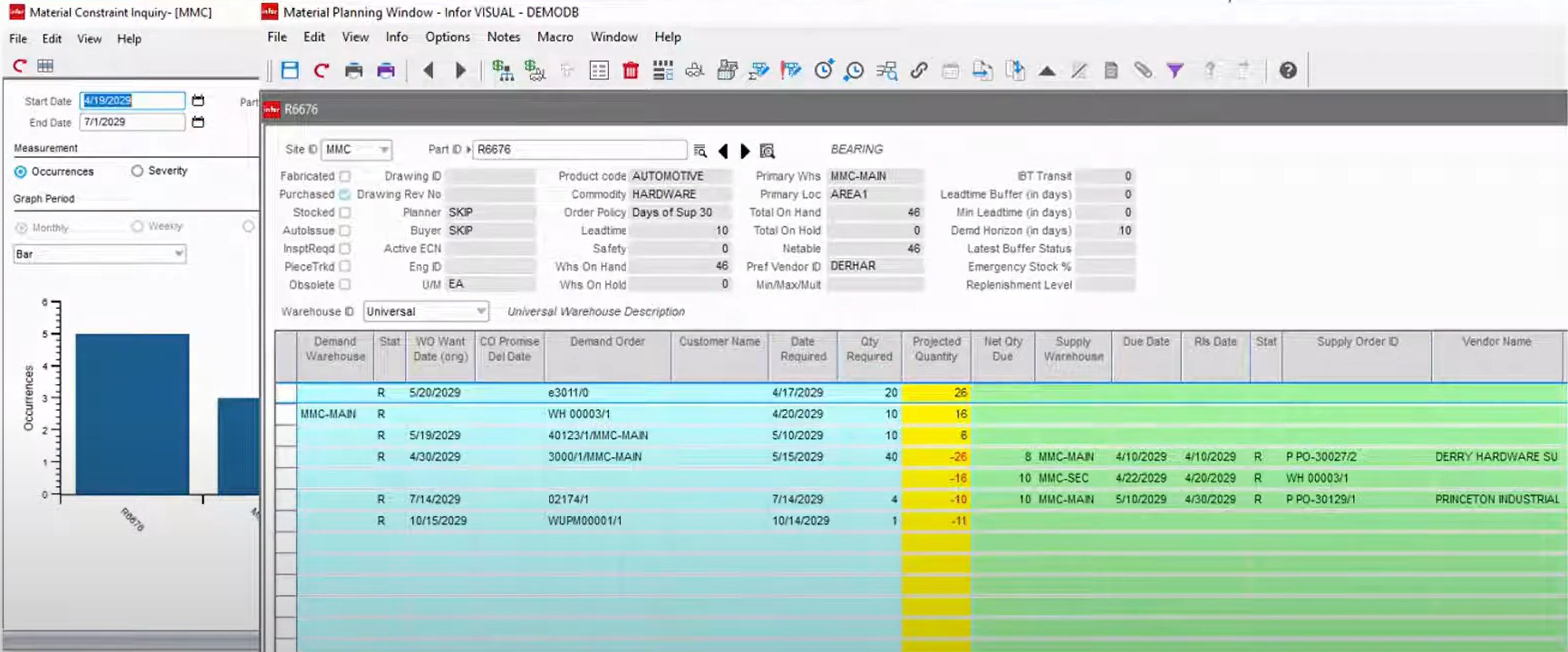Check the Obsolete checkbox
The image size is (1568, 652).
(x=345, y=284)
